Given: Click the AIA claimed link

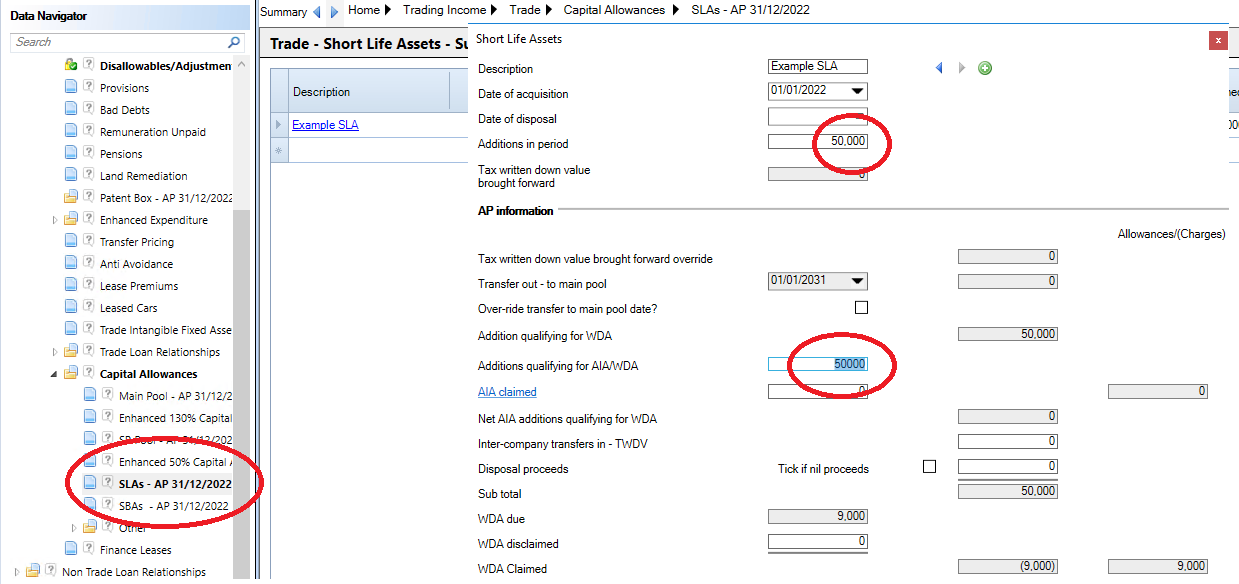Looking at the screenshot, I should (x=507, y=392).
